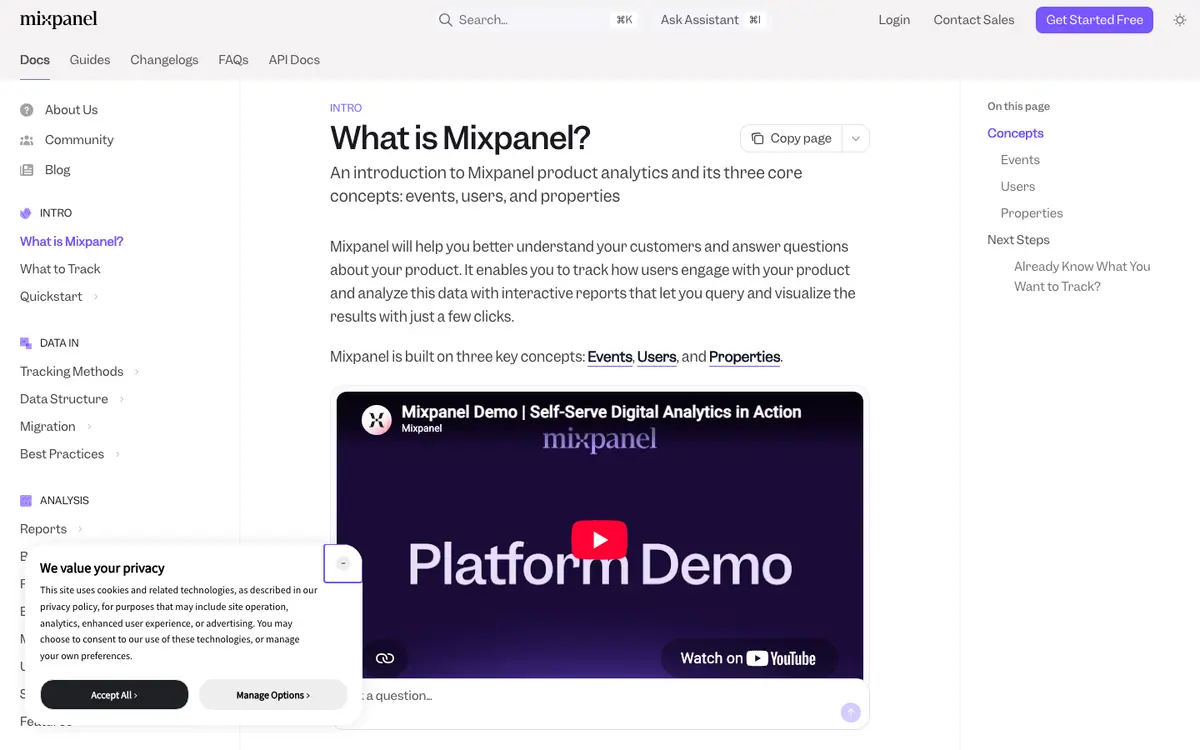Jump to Events in page outline

(x=1020, y=160)
